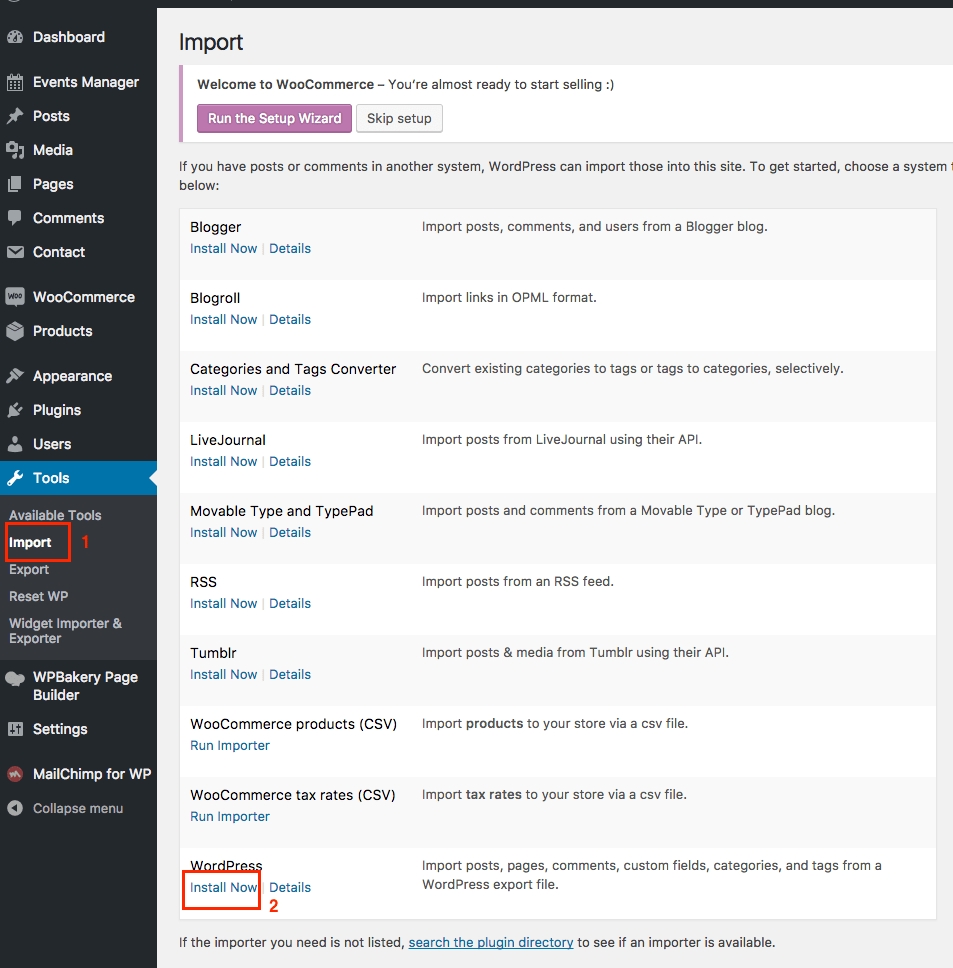Open the Tools menu section
Screen dimensions: 953x968
click(x=51, y=478)
